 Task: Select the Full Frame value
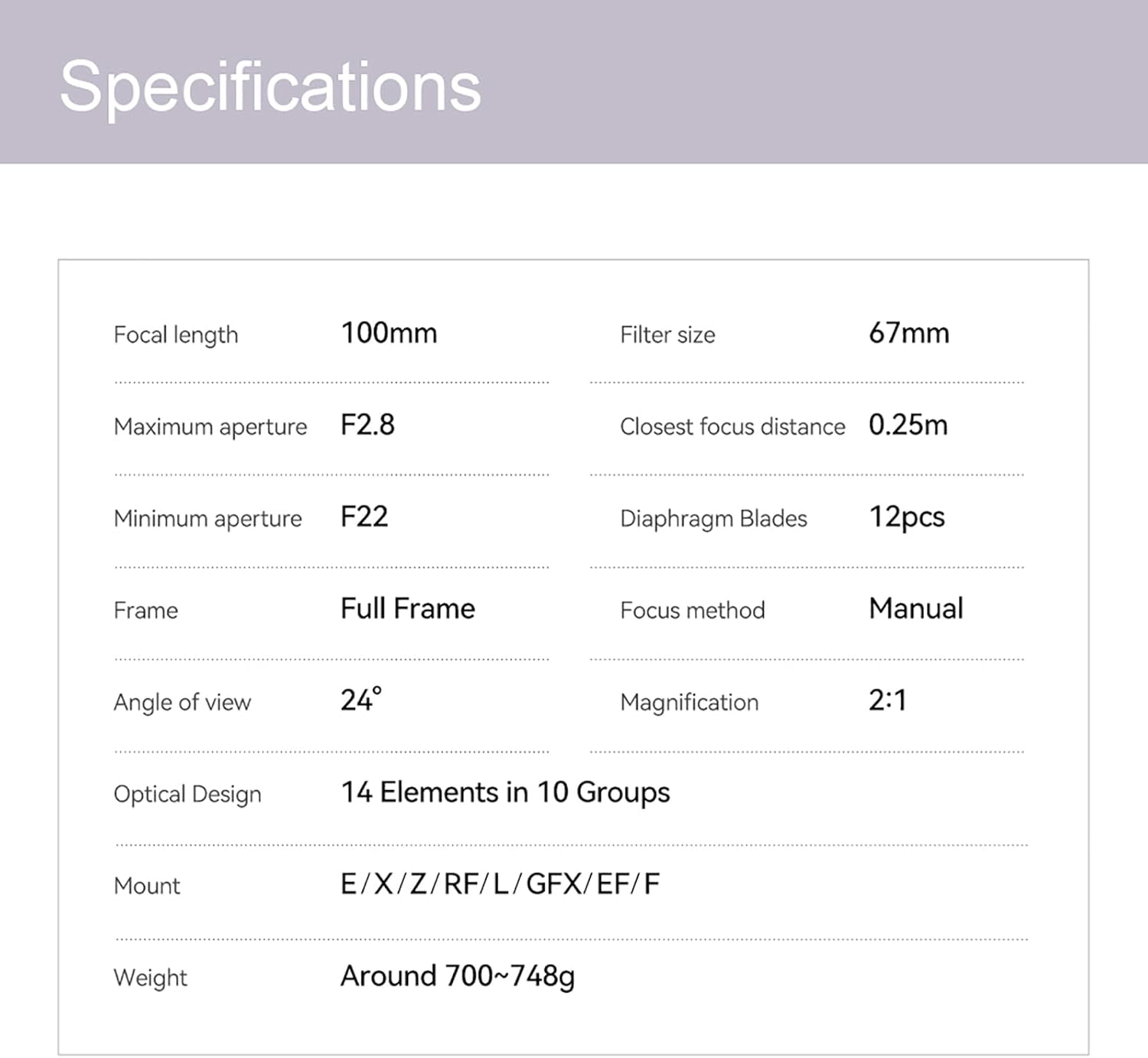[x=408, y=609]
